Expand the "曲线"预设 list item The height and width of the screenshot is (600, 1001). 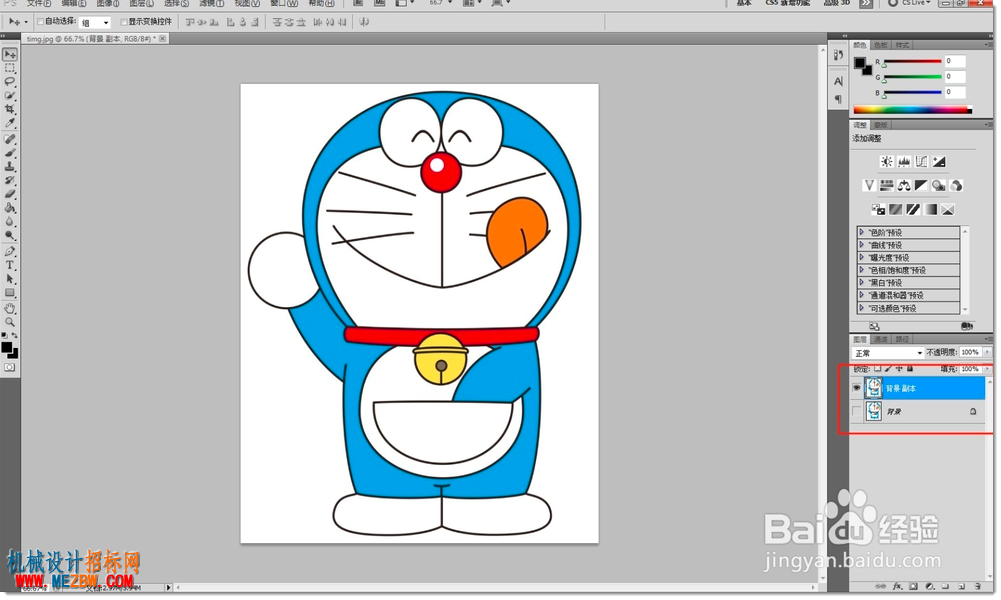pyautogui.click(x=908, y=245)
